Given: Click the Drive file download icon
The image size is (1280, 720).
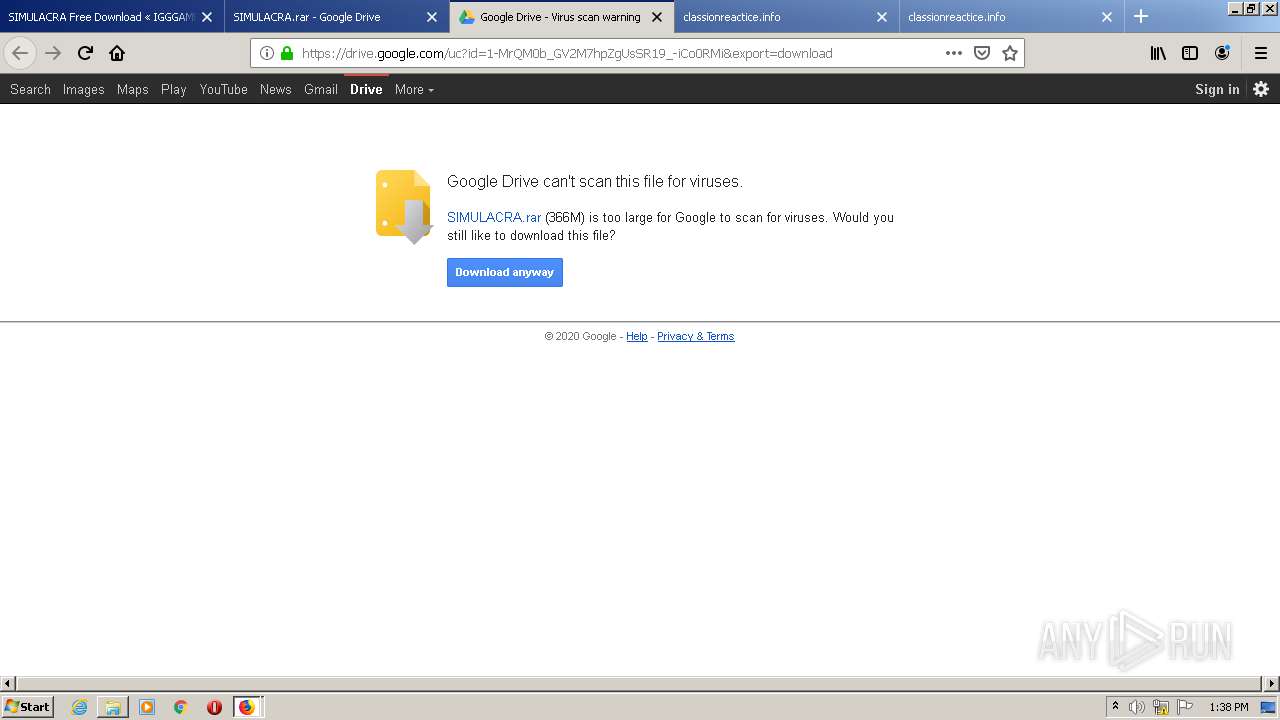Looking at the screenshot, I should click(404, 207).
